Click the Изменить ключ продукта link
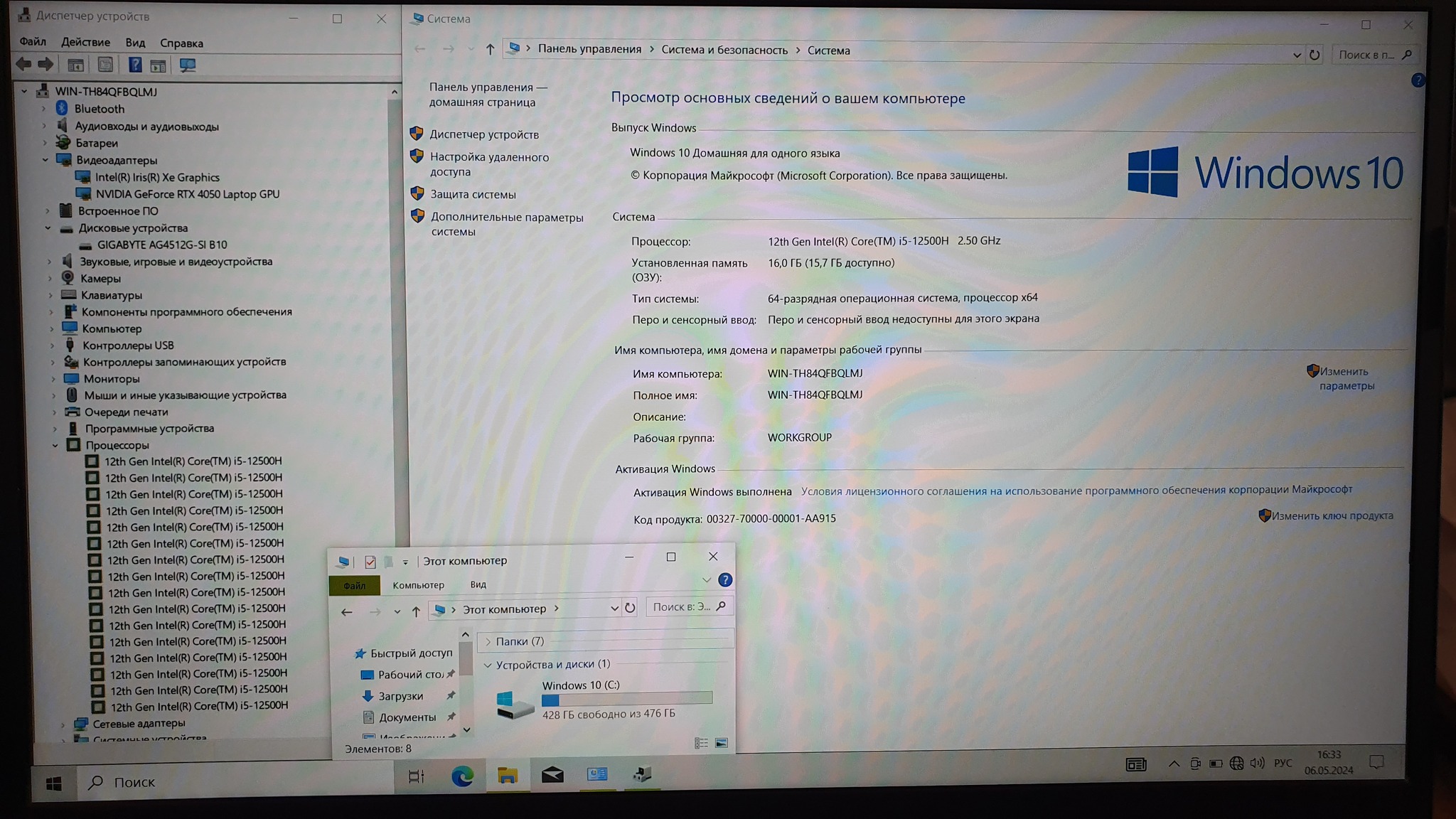Image resolution: width=1456 pixels, height=819 pixels. click(1332, 515)
